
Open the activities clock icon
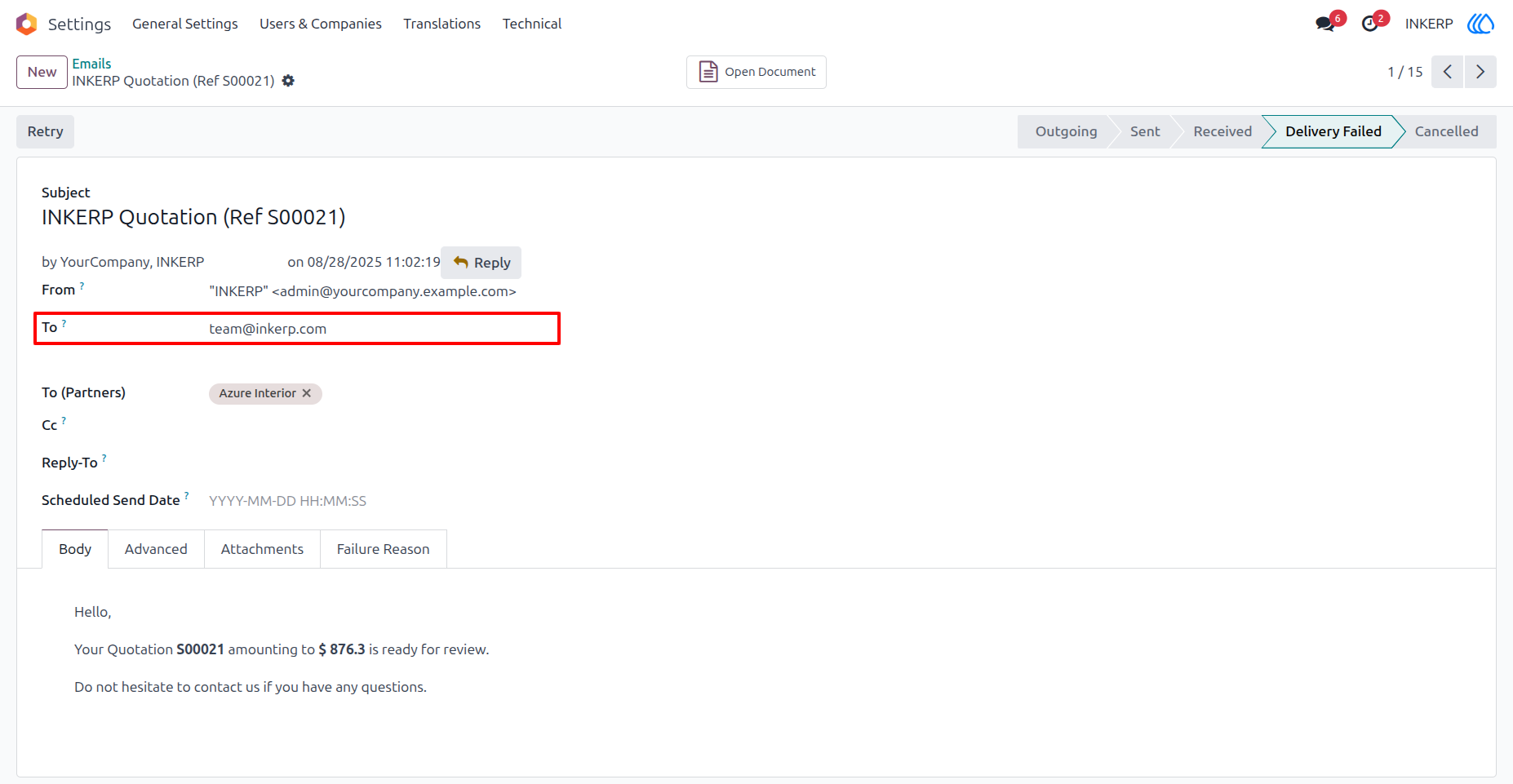[x=1370, y=24]
